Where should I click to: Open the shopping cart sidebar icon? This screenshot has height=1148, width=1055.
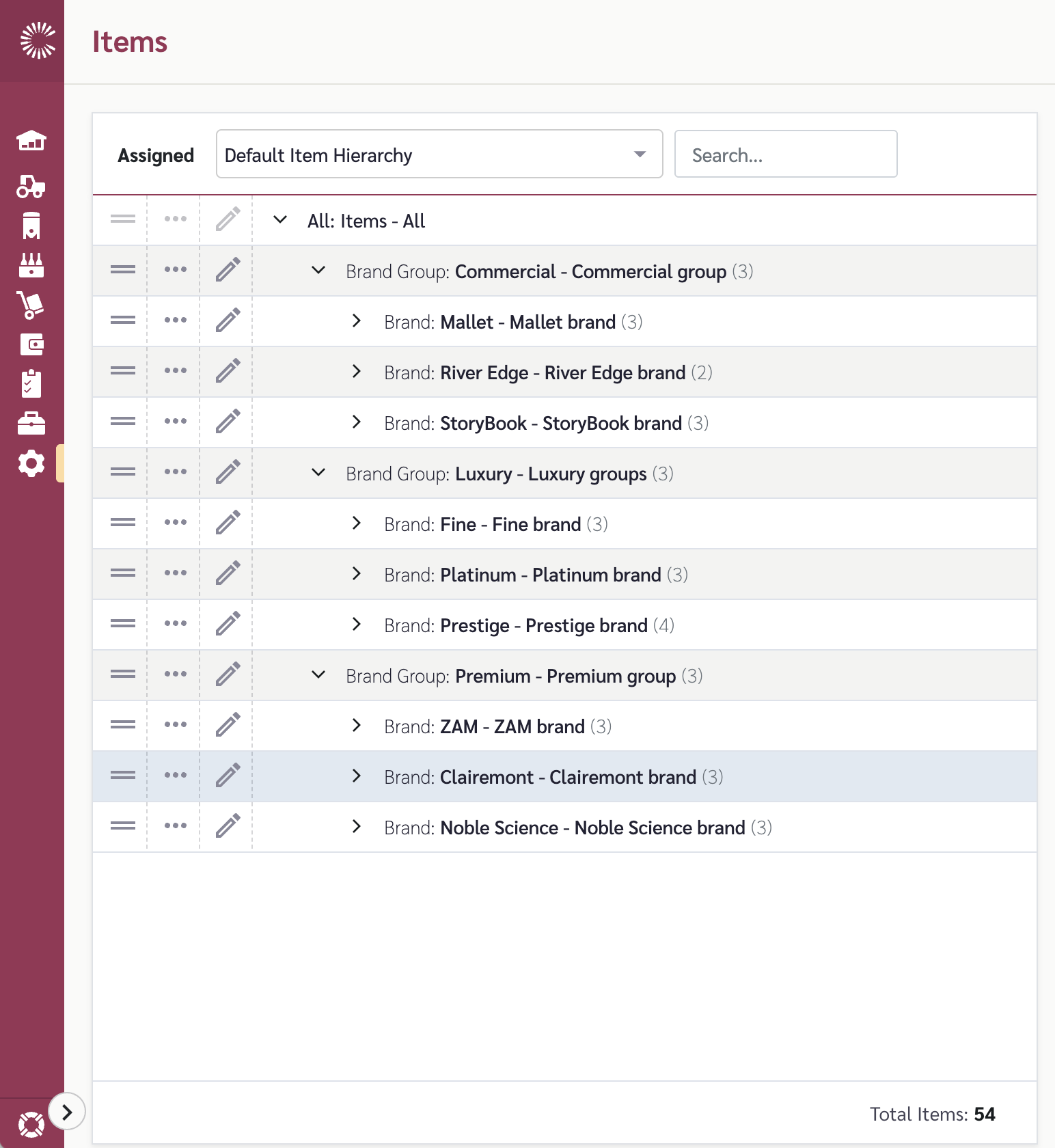coord(31,305)
